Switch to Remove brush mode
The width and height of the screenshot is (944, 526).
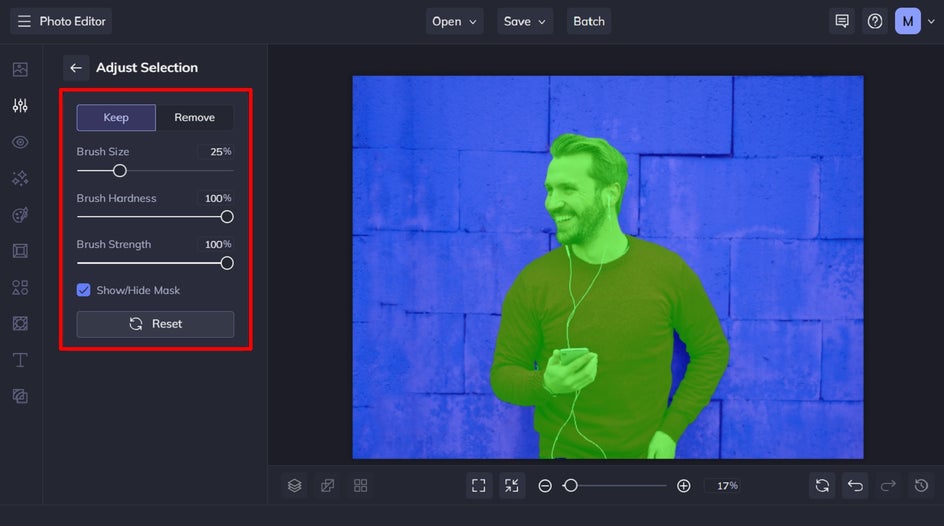click(x=194, y=117)
